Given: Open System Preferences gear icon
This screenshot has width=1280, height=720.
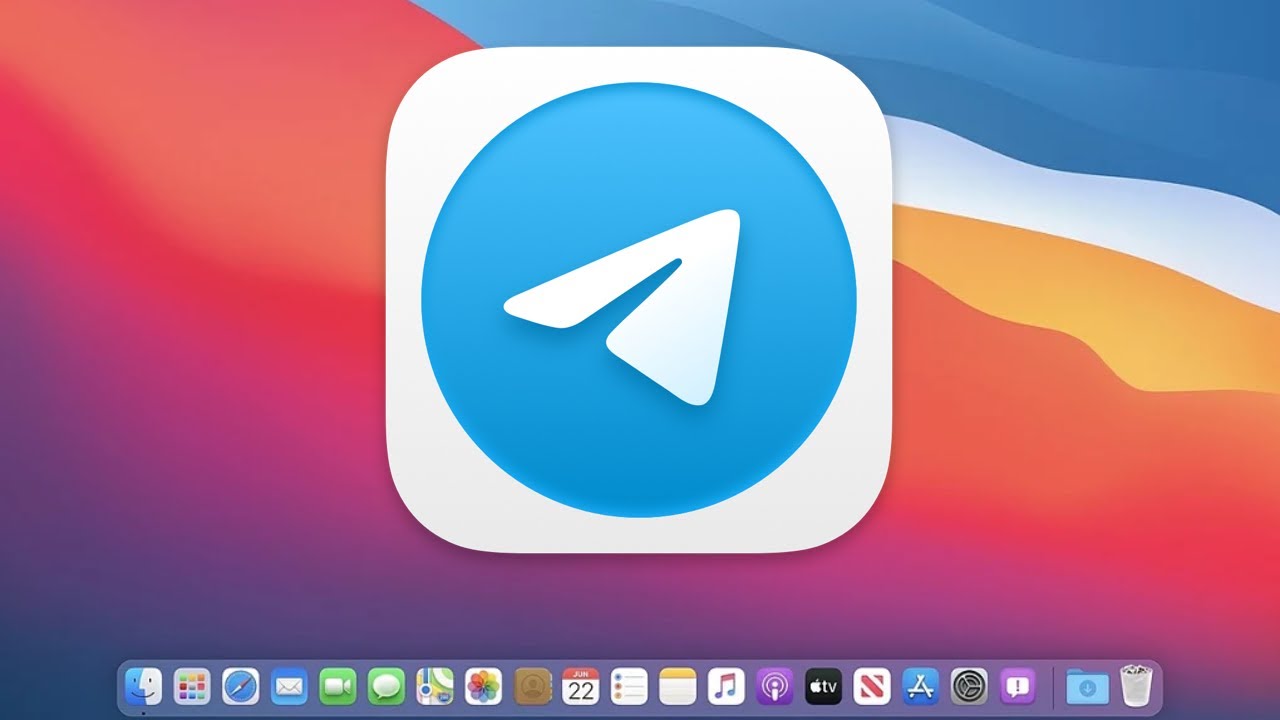Looking at the screenshot, I should pyautogui.click(x=969, y=686).
